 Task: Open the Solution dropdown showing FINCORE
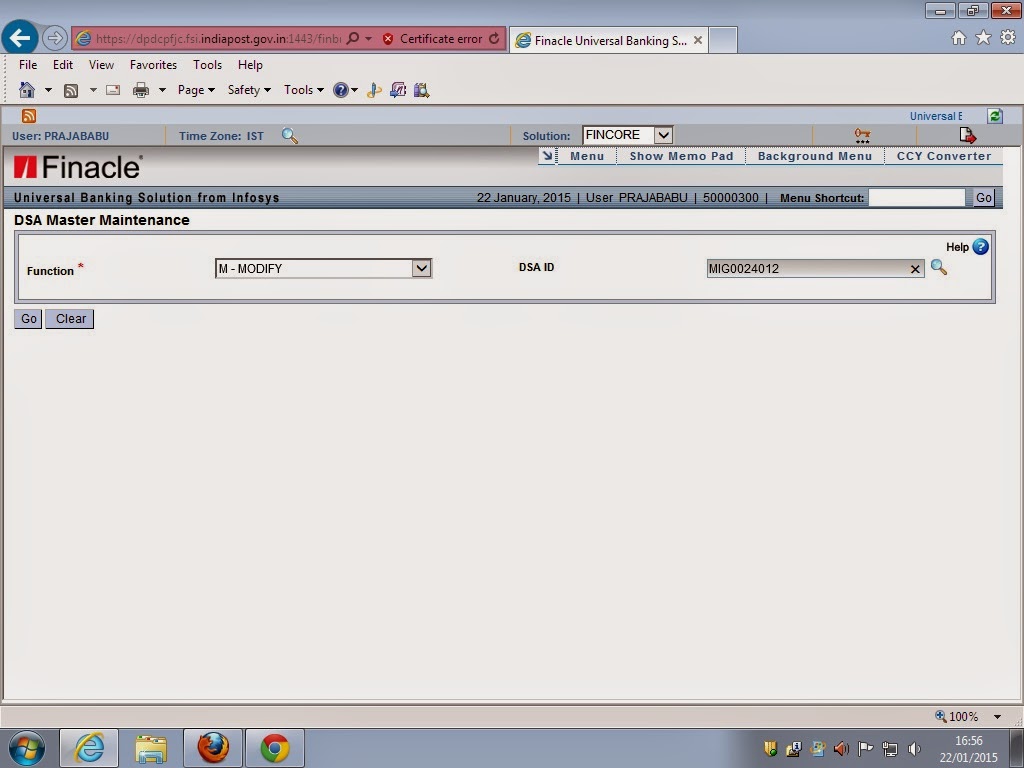pos(662,134)
